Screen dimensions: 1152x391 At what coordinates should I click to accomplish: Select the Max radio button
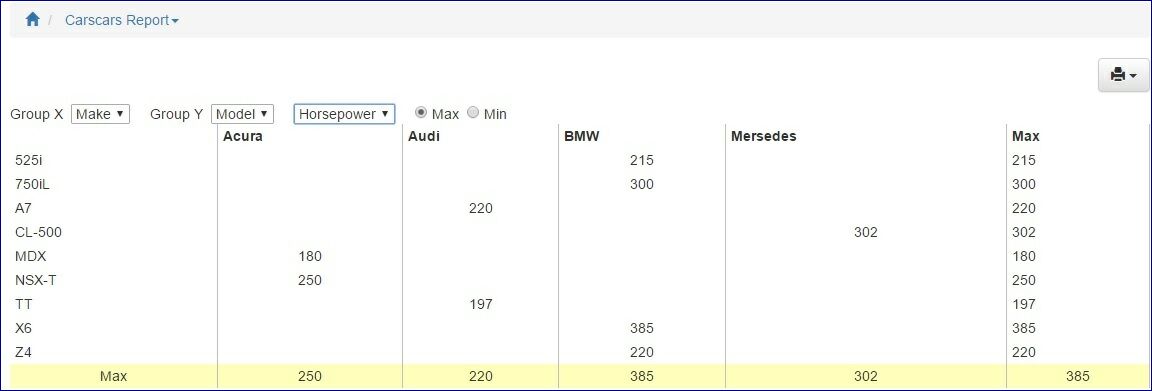[x=421, y=112]
